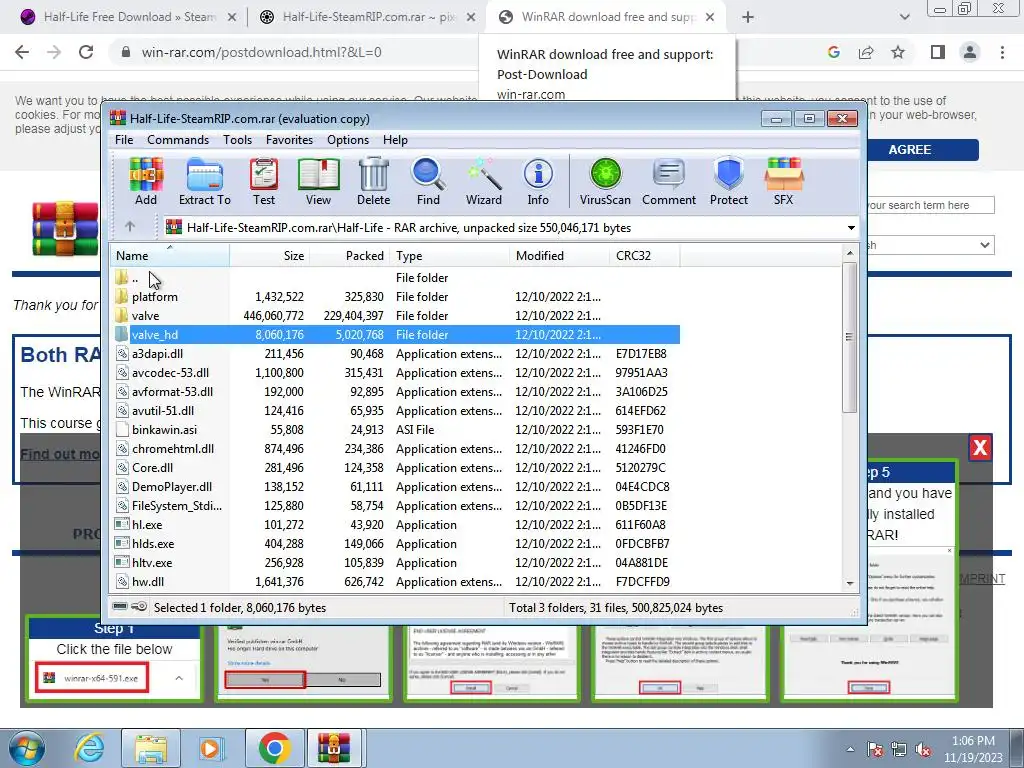Go back in the Chrome browser
Screen dimensions: 1024x768
(22, 52)
